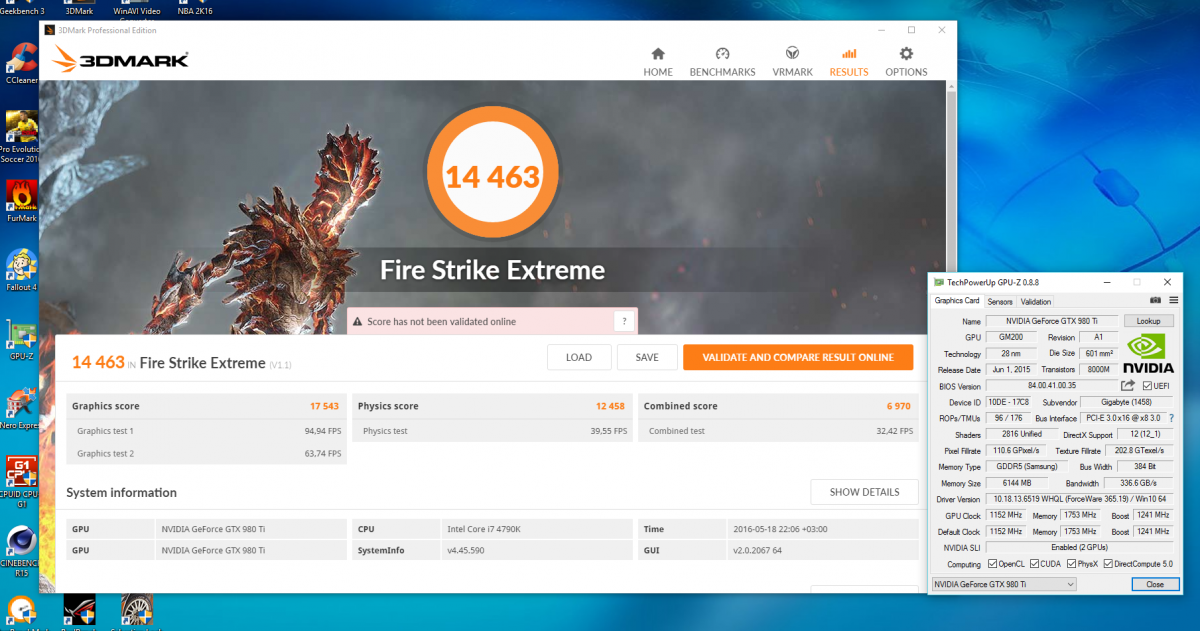1200x631 pixels.
Task: Go to the 3DMark Home icon
Action: (x=658, y=54)
